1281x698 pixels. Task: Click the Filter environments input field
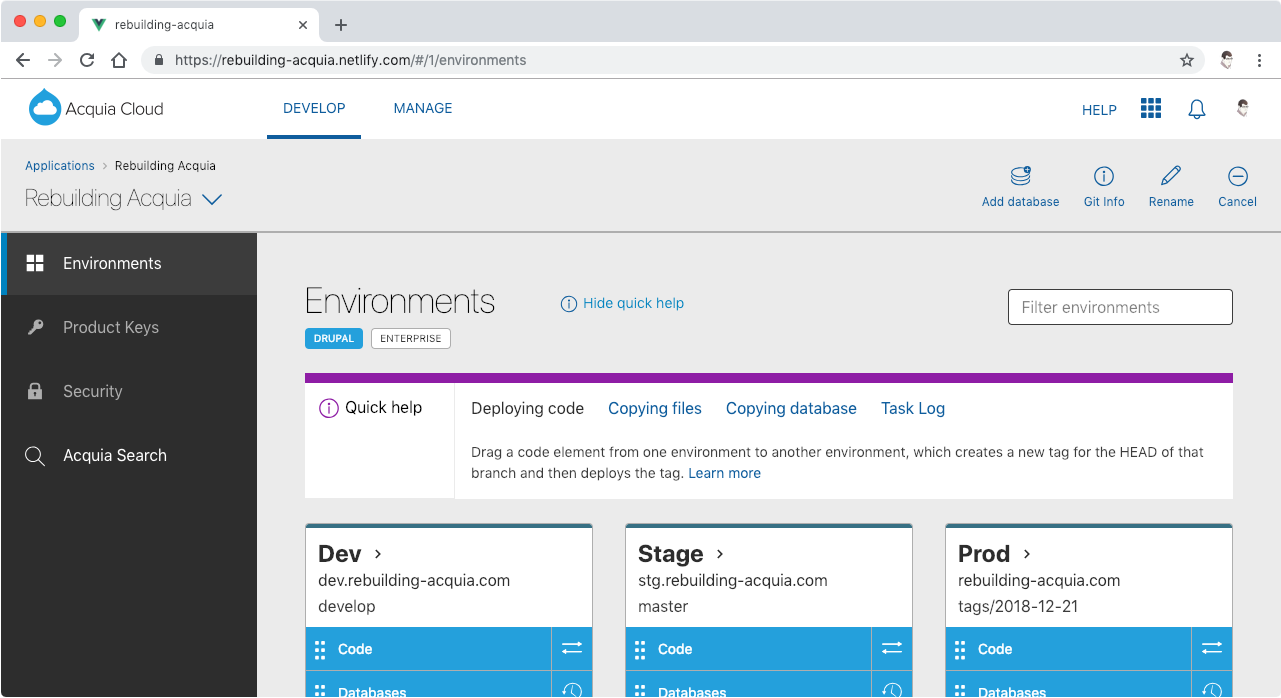1120,307
